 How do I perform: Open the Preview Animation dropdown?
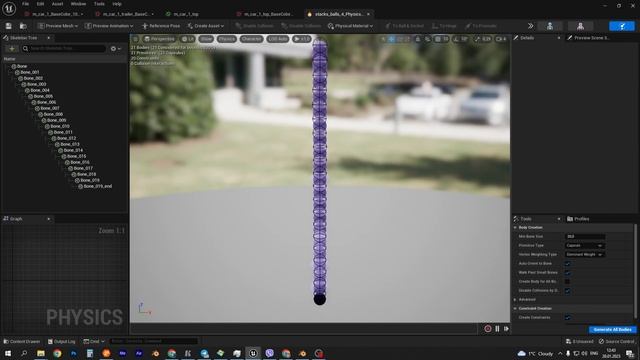109,26
